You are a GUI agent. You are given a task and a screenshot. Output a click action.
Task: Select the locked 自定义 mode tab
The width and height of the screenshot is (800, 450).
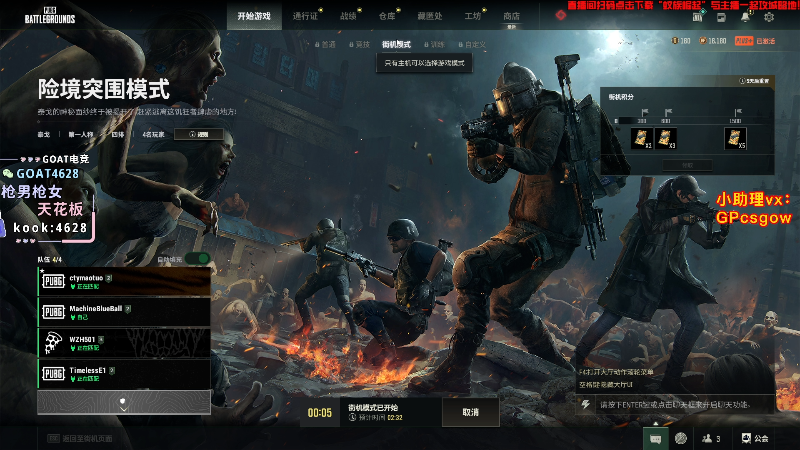[472, 44]
